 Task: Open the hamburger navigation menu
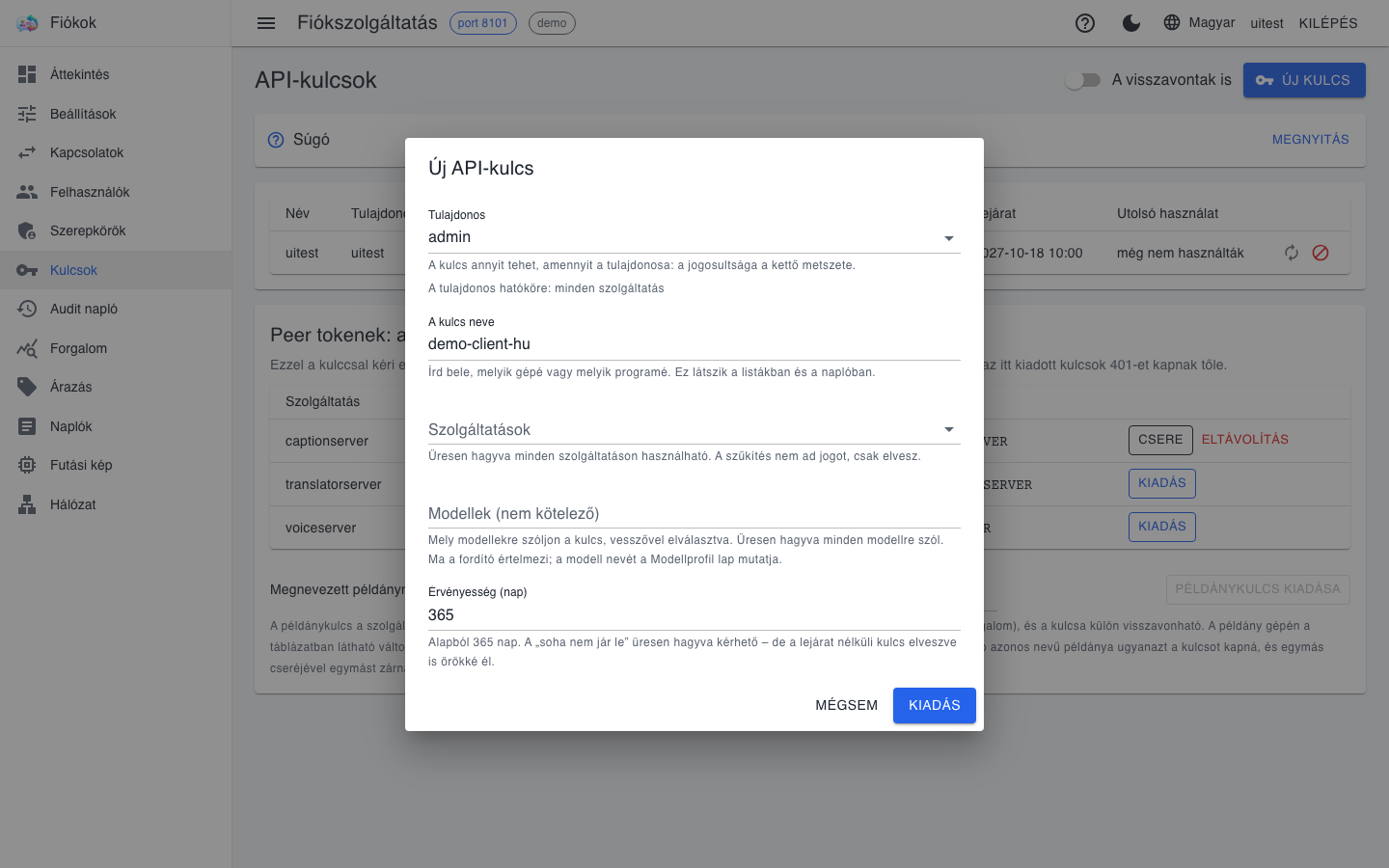coord(266,23)
